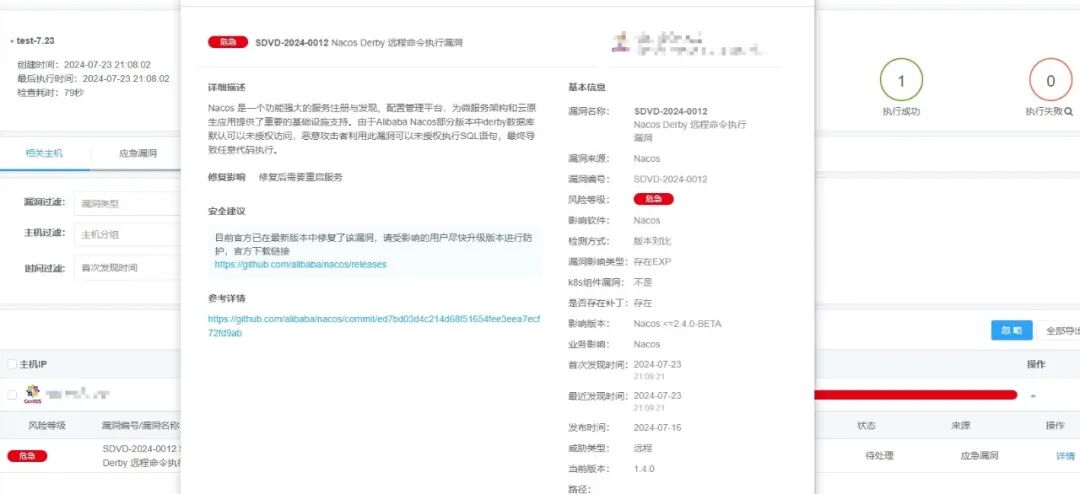Open the nacos releases GitHub link
This screenshot has height=494, width=1080.
click(x=300, y=264)
